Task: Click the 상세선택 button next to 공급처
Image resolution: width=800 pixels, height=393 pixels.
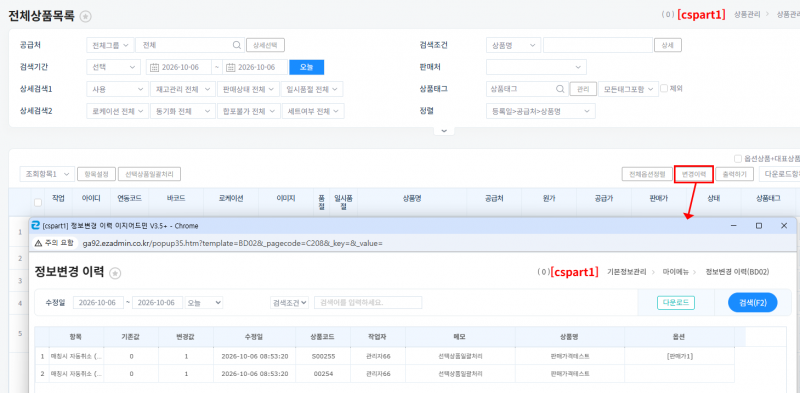Action: tap(265, 45)
